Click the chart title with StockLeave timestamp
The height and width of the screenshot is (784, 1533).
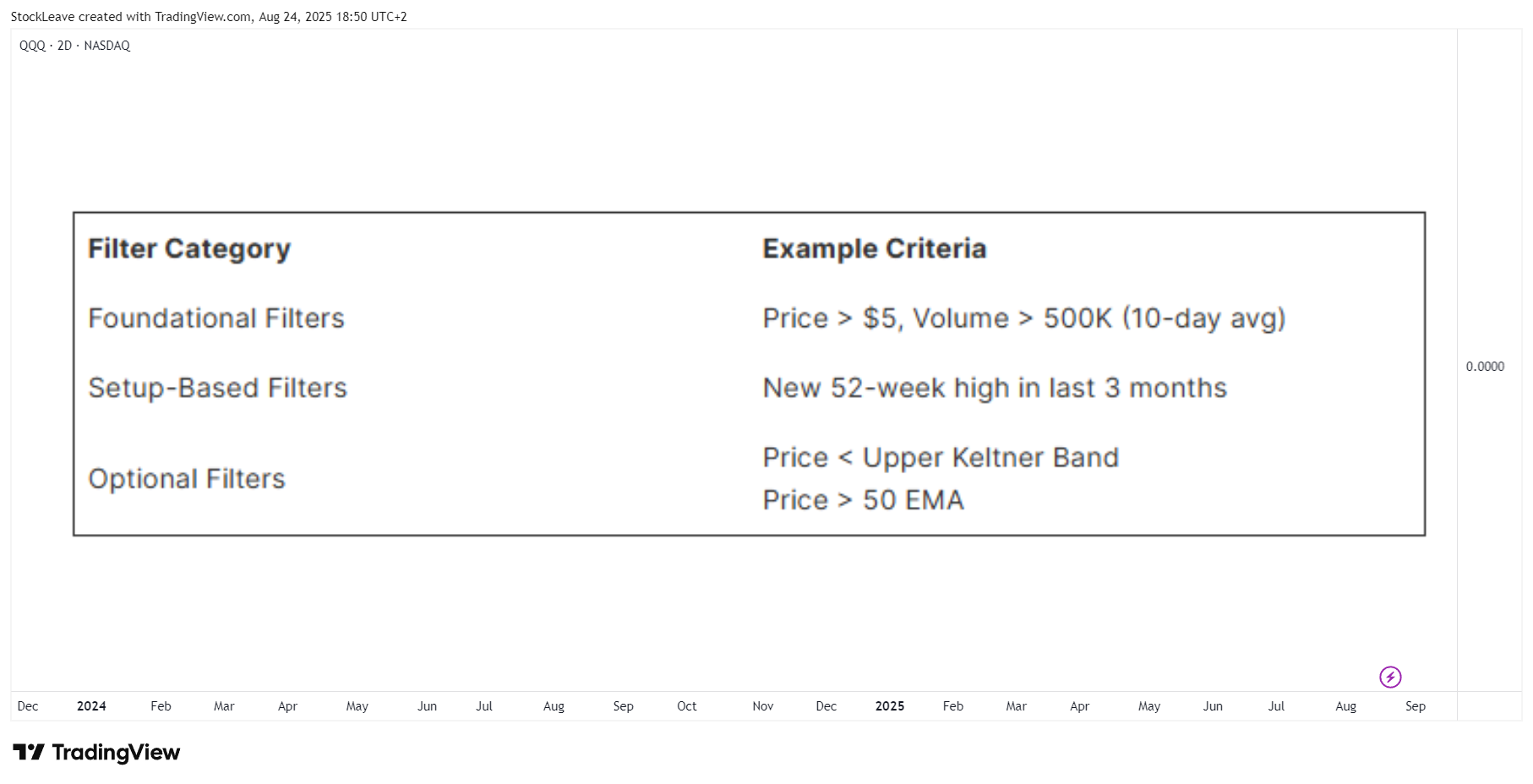click(x=209, y=17)
